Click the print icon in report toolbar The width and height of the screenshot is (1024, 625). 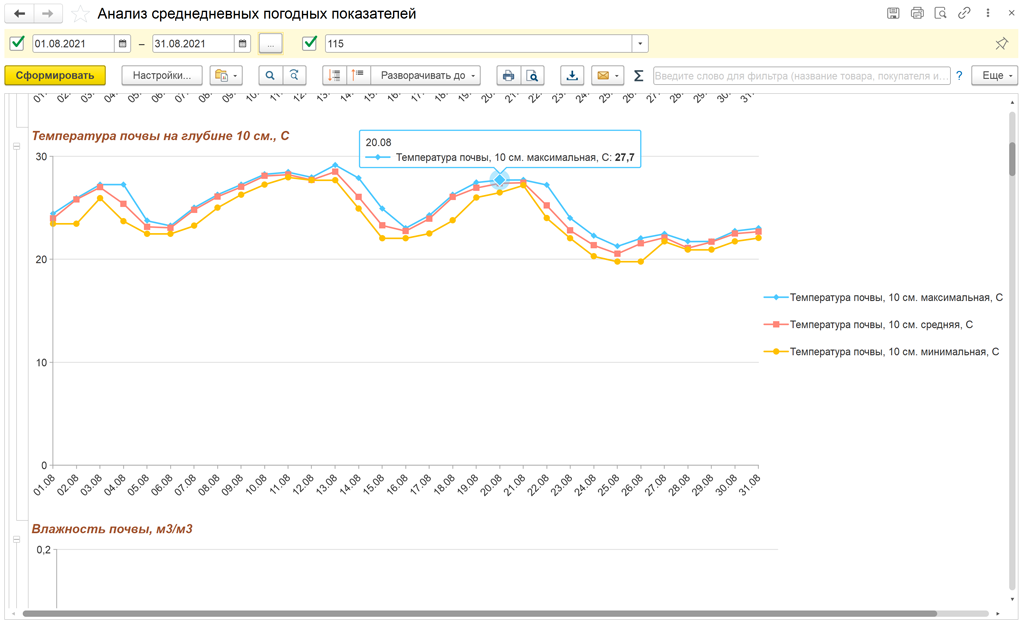click(x=508, y=76)
